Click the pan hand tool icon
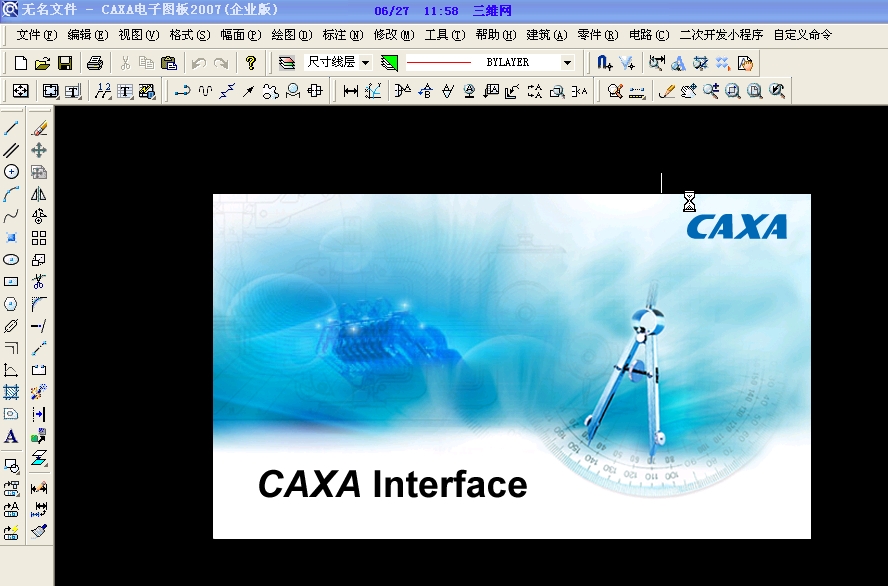Image resolution: width=888 pixels, height=586 pixels. [689, 91]
